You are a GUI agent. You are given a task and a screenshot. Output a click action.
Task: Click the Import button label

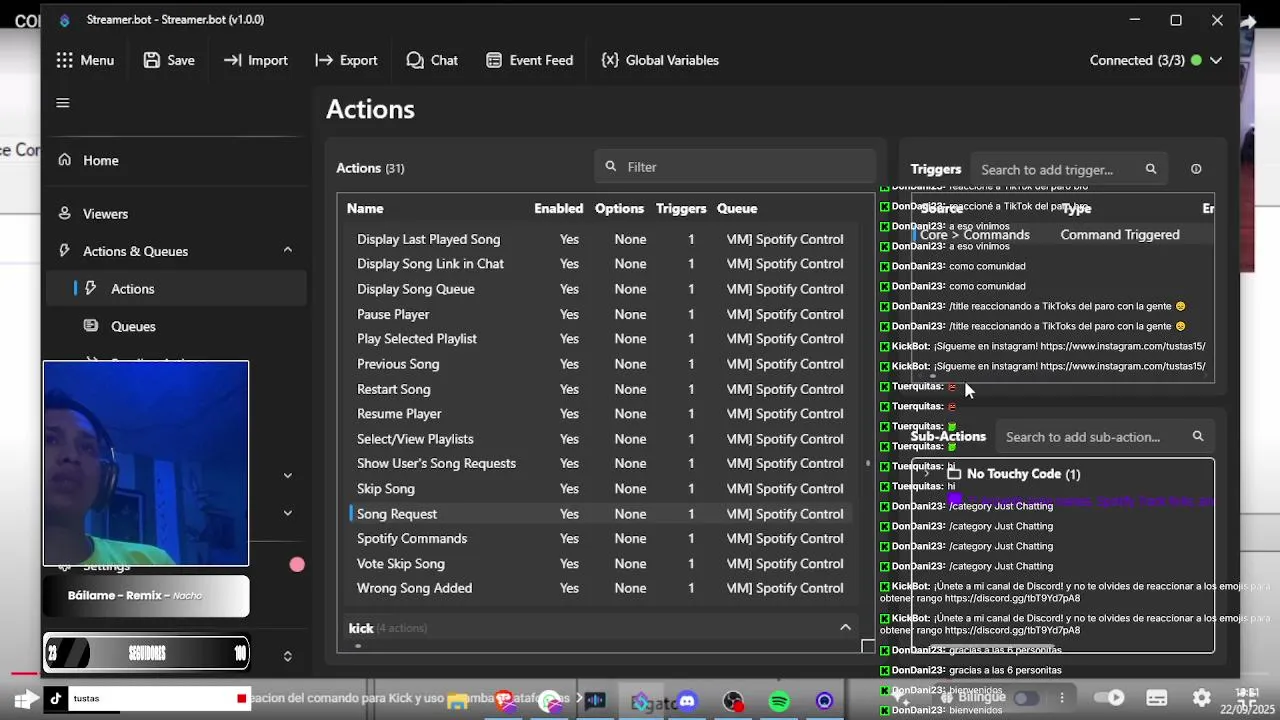pos(268,60)
